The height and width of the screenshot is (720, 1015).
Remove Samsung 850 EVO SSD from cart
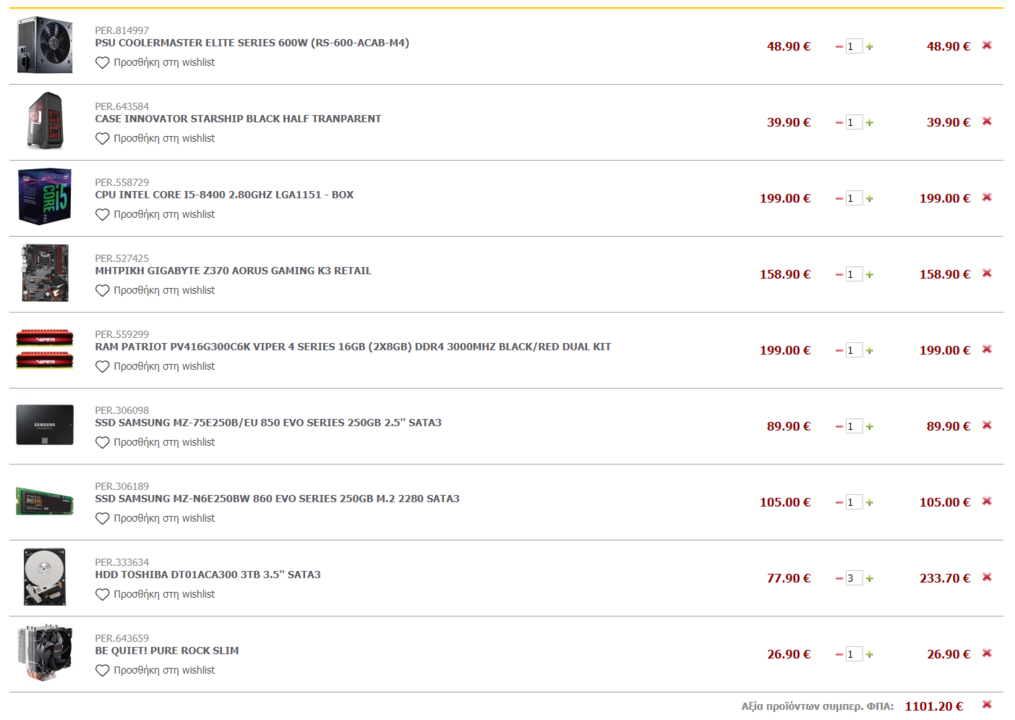click(987, 425)
